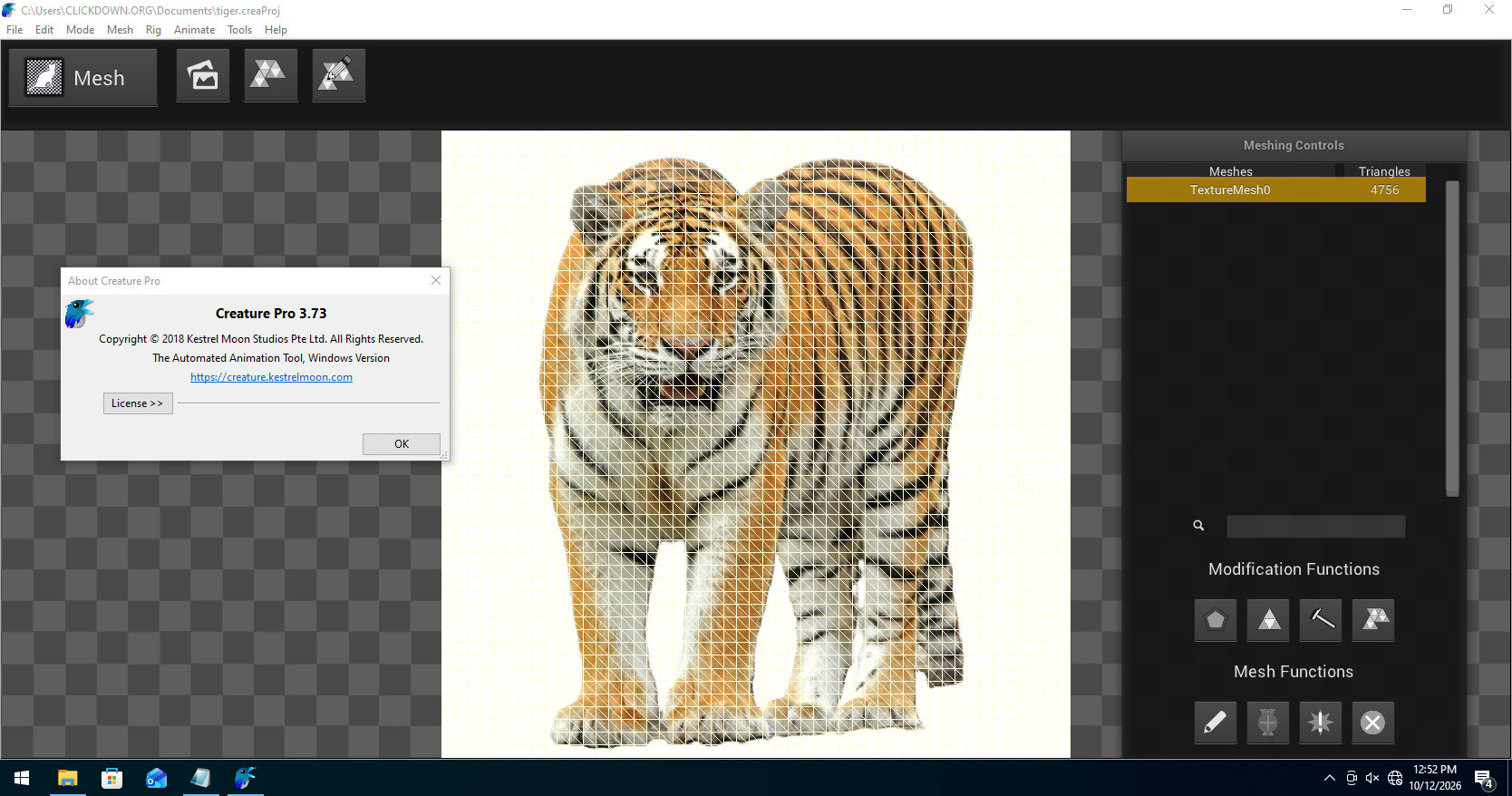Click the pentagon icon under Modification Functions
The image size is (1512, 796).
[x=1215, y=620]
